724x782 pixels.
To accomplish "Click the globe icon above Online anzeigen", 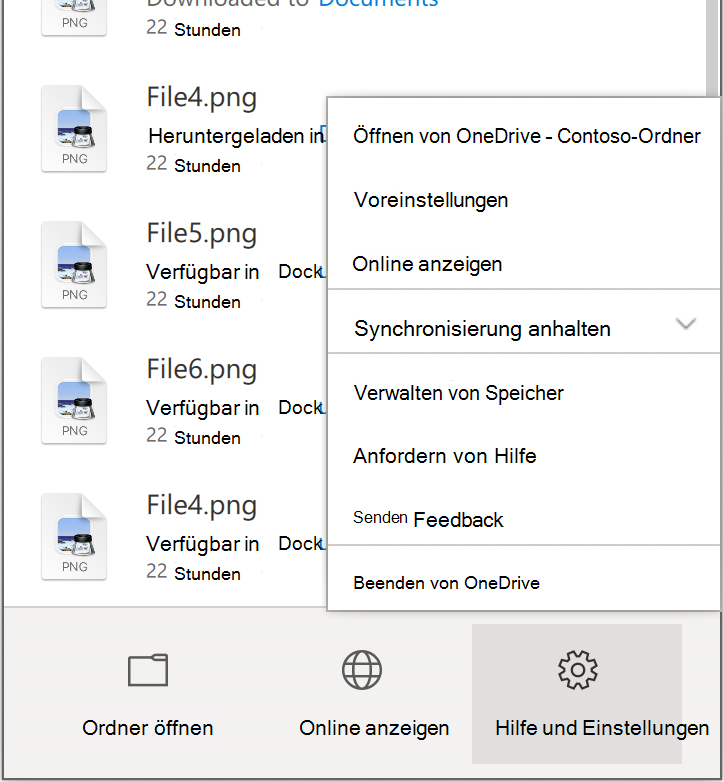I will [362, 670].
